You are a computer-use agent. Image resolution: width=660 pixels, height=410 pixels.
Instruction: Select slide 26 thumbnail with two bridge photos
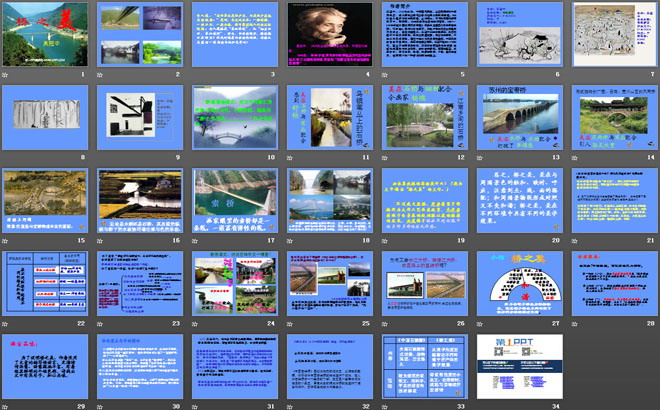425,284
